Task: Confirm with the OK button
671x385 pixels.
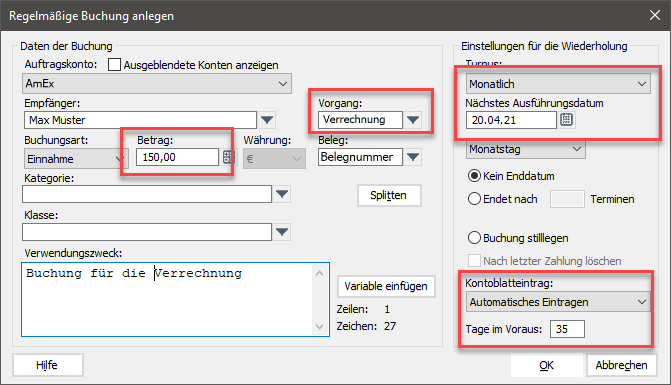Action: point(546,365)
